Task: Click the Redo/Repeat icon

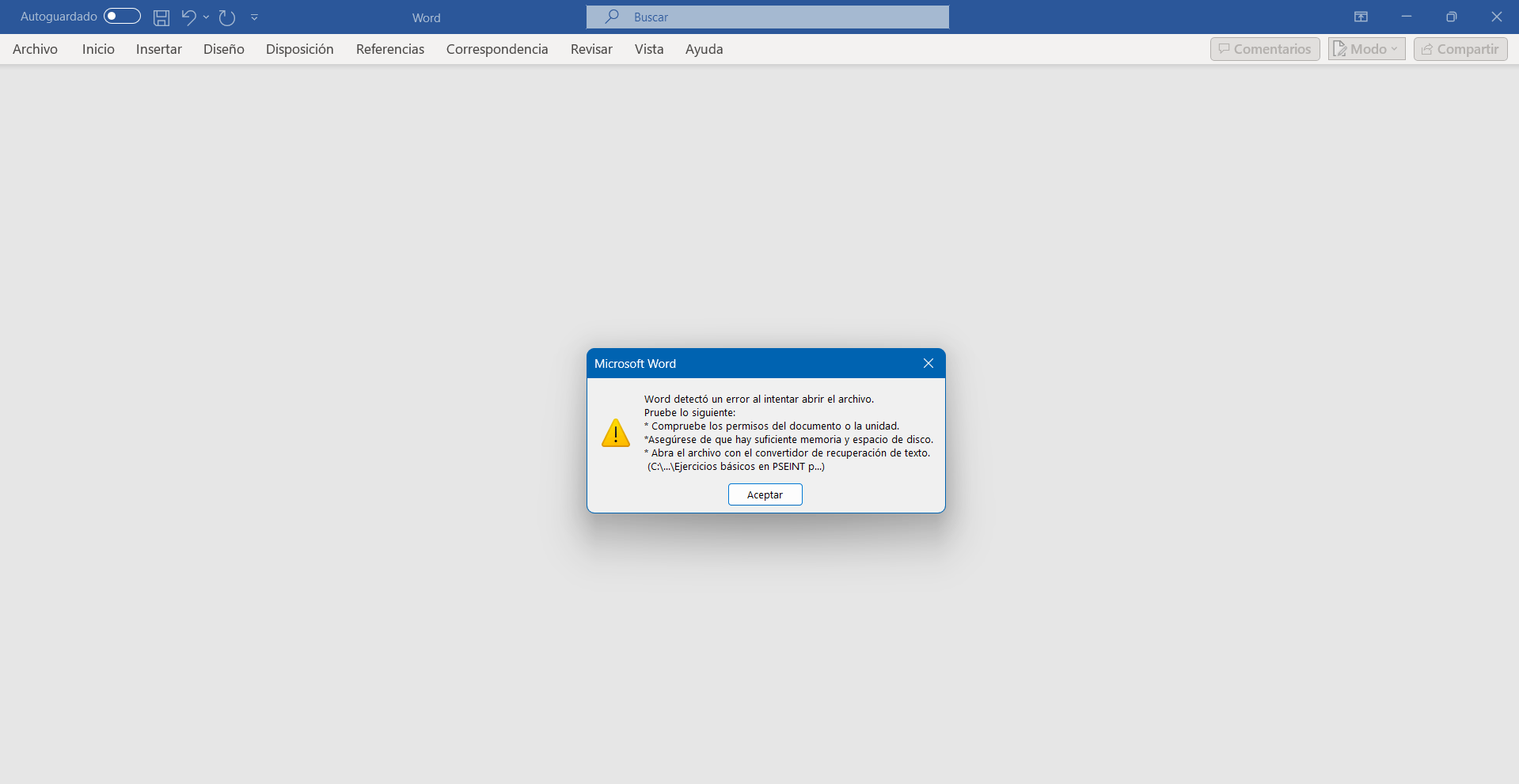Action: point(227,17)
